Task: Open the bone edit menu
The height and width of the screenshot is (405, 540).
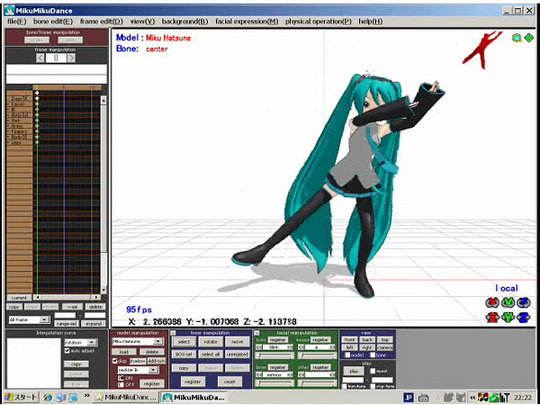Action: (53, 21)
